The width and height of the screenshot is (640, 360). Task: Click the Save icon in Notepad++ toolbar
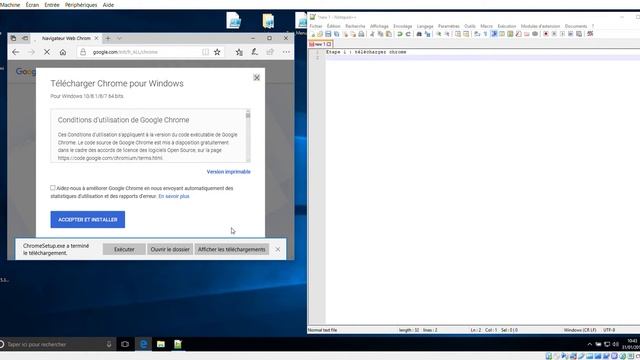tap(328, 34)
